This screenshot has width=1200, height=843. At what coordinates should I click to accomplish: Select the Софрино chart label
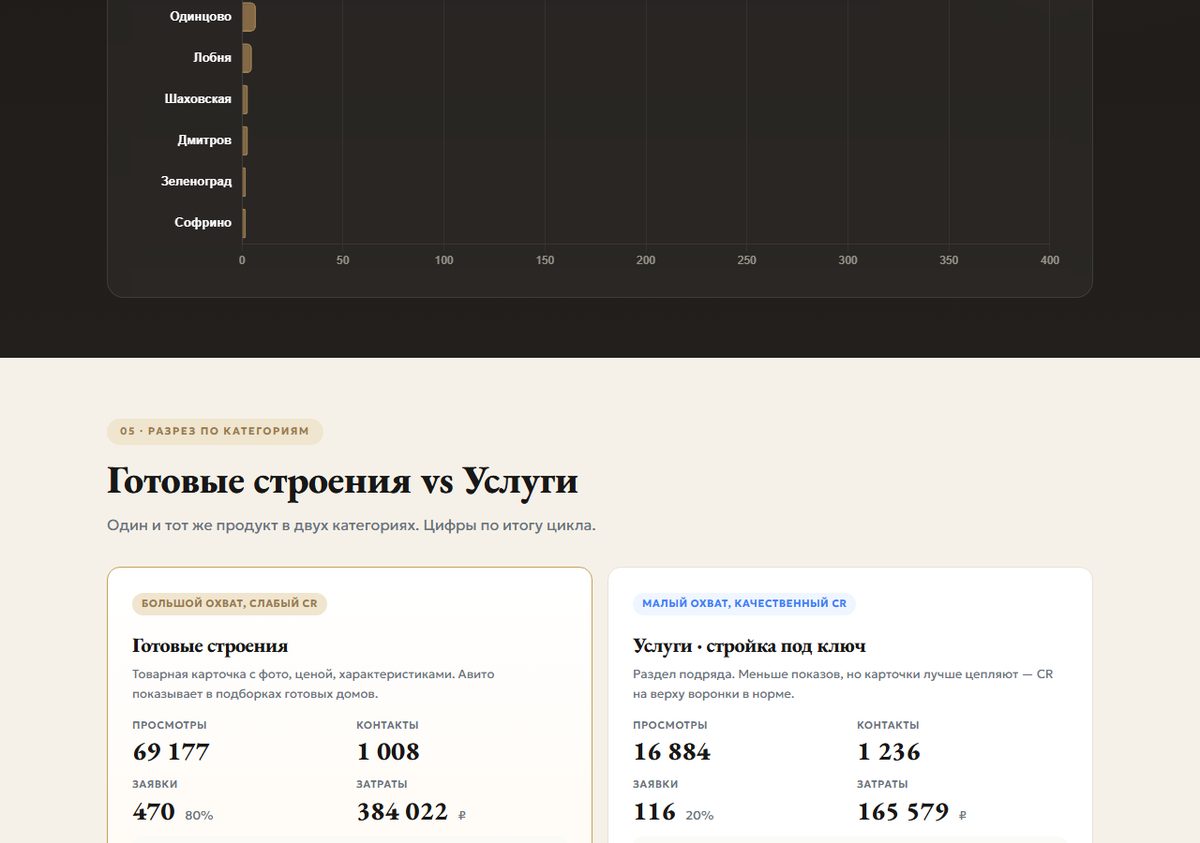tap(203, 223)
